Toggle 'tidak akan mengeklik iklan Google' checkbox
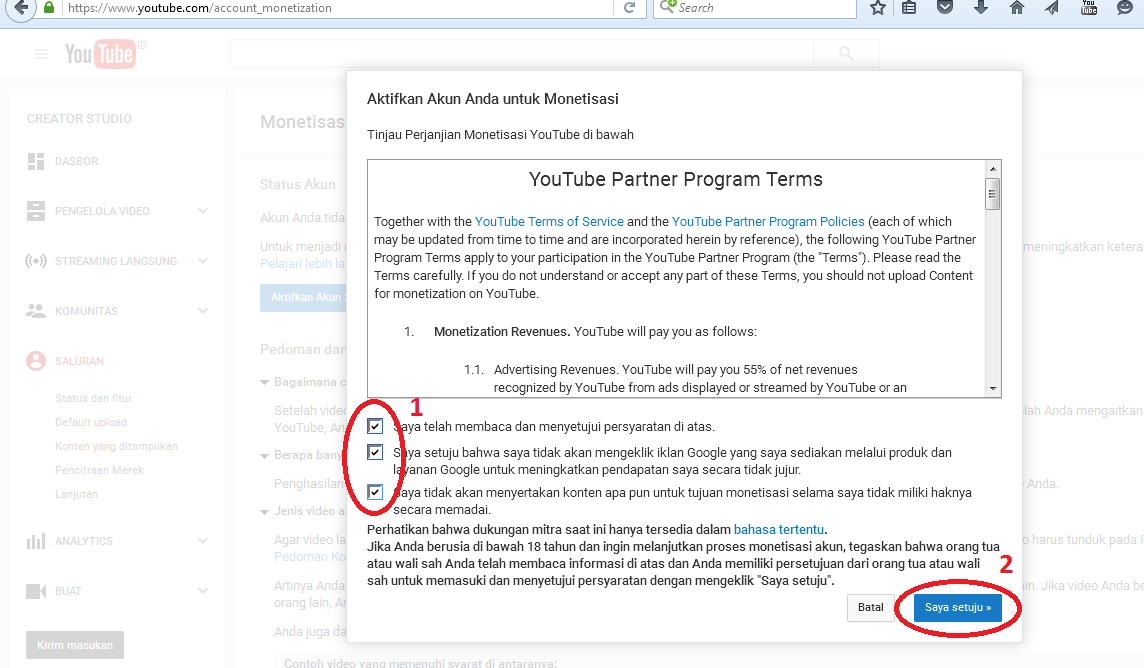 pyautogui.click(x=375, y=452)
